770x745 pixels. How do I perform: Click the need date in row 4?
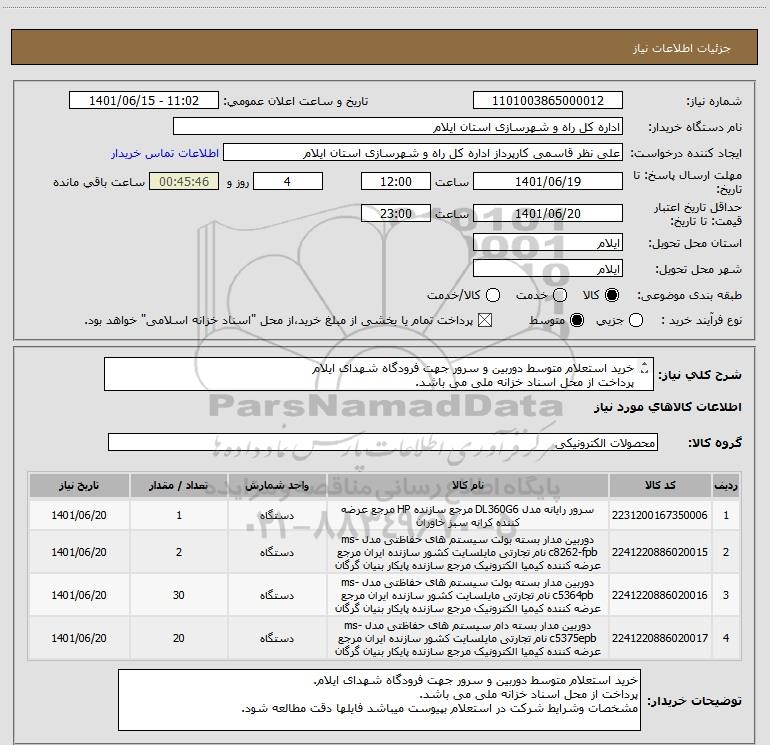(x=79, y=638)
